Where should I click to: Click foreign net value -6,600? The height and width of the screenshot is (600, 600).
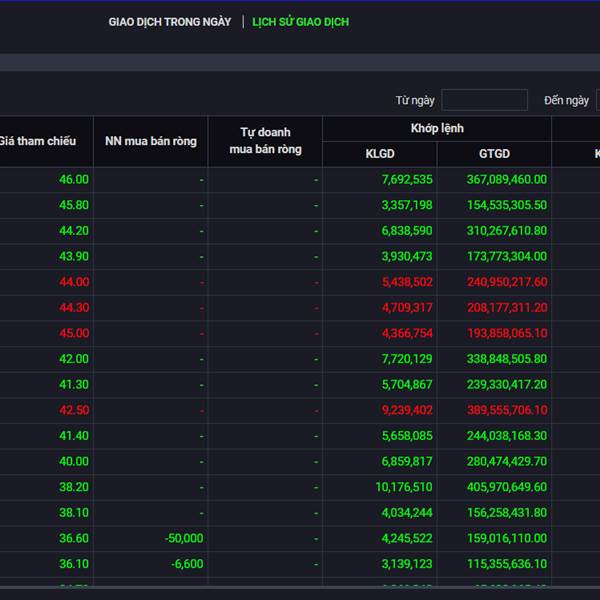[187, 564]
